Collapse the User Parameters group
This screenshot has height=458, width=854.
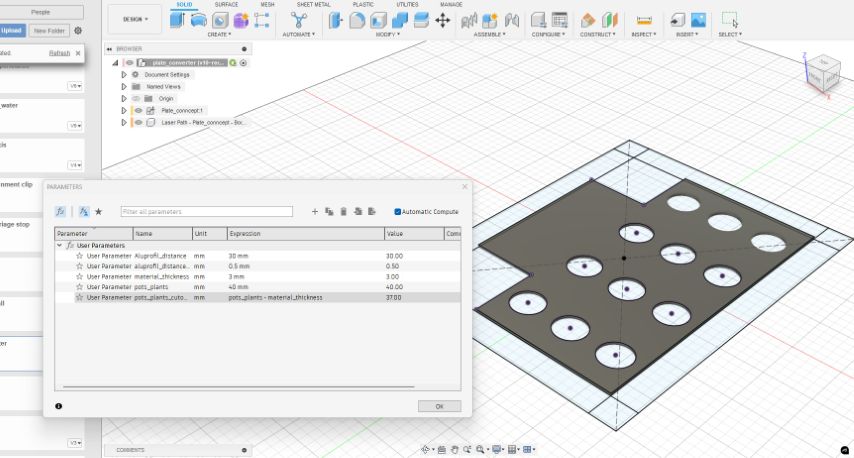coord(59,246)
